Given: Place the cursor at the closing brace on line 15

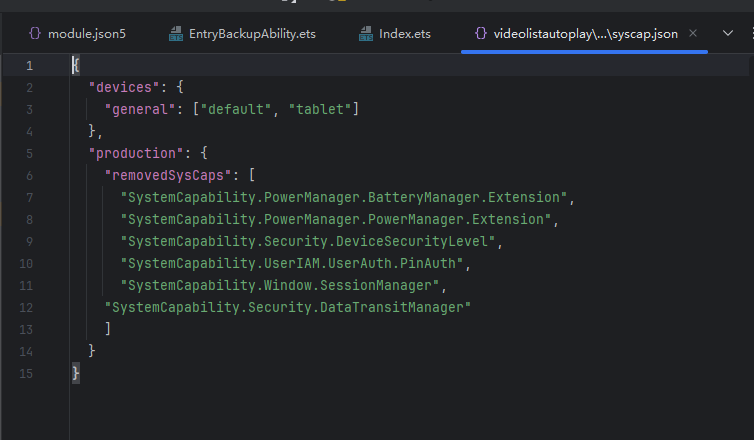Looking at the screenshot, I should click(75, 374).
